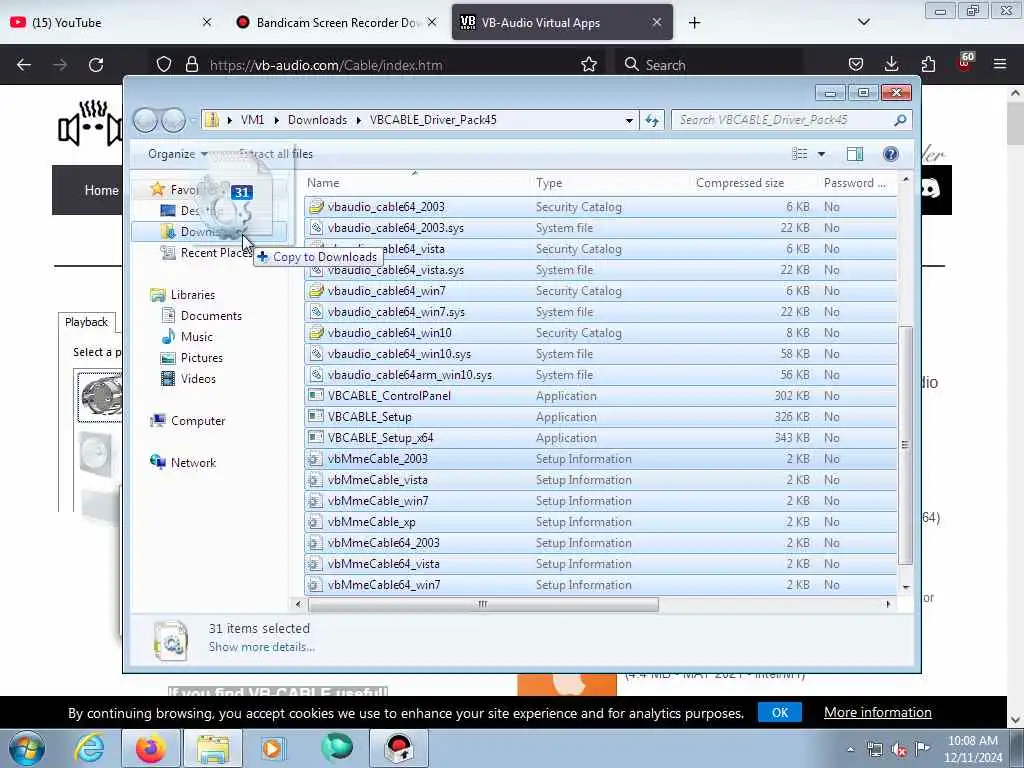1024x768 pixels.
Task: List all tabs dropdown arrow
Action: click(863, 22)
